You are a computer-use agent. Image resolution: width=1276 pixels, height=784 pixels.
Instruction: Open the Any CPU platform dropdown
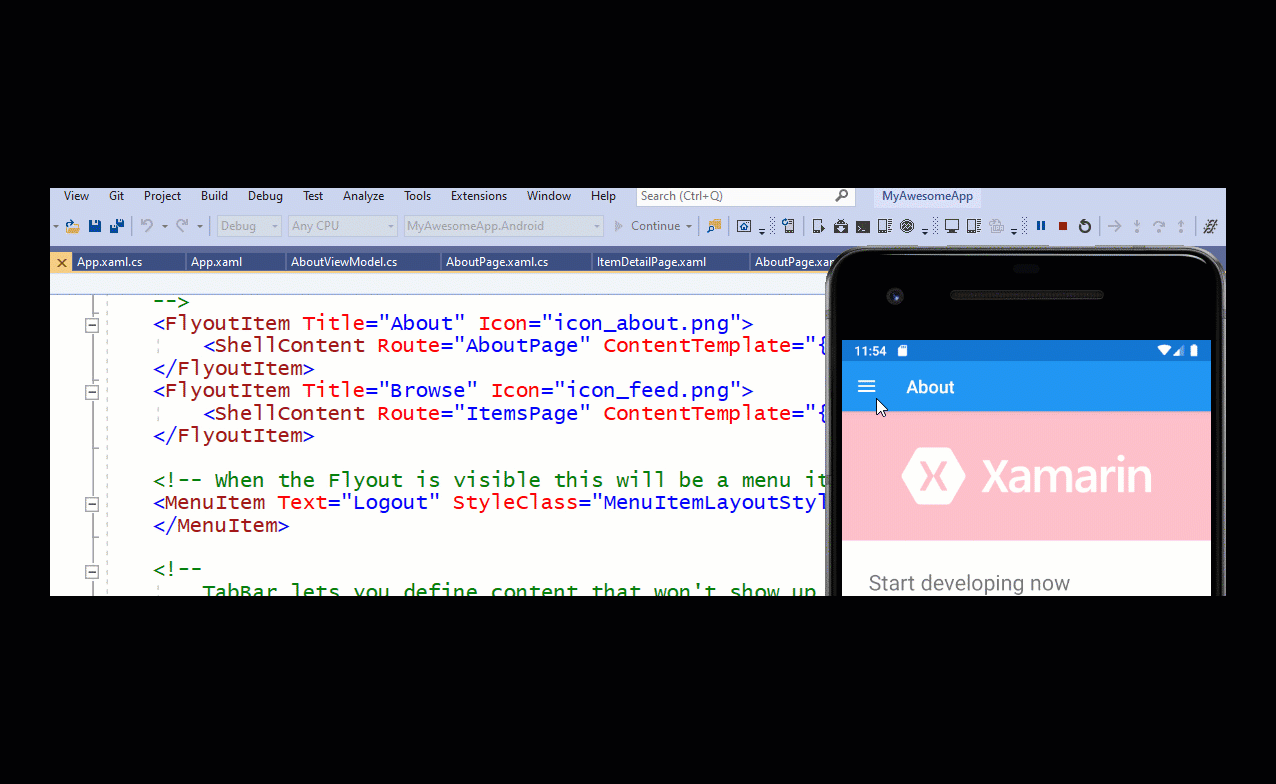coord(342,226)
